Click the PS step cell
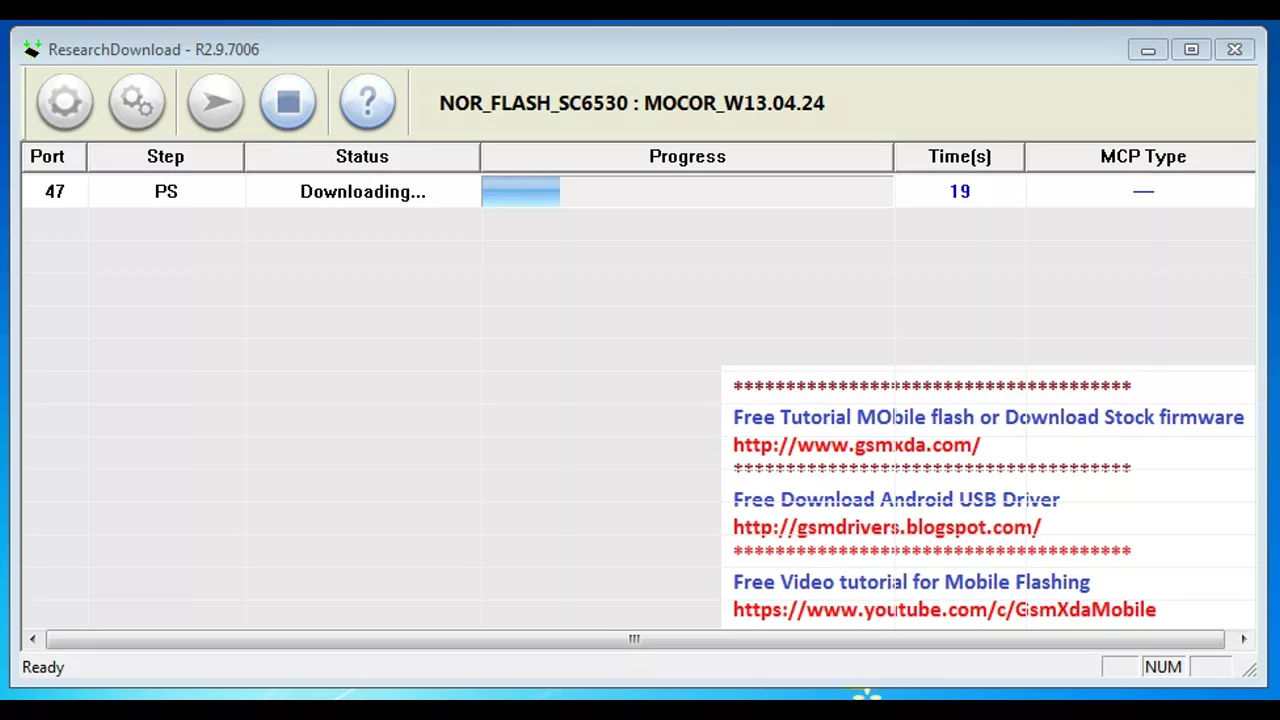 (166, 191)
